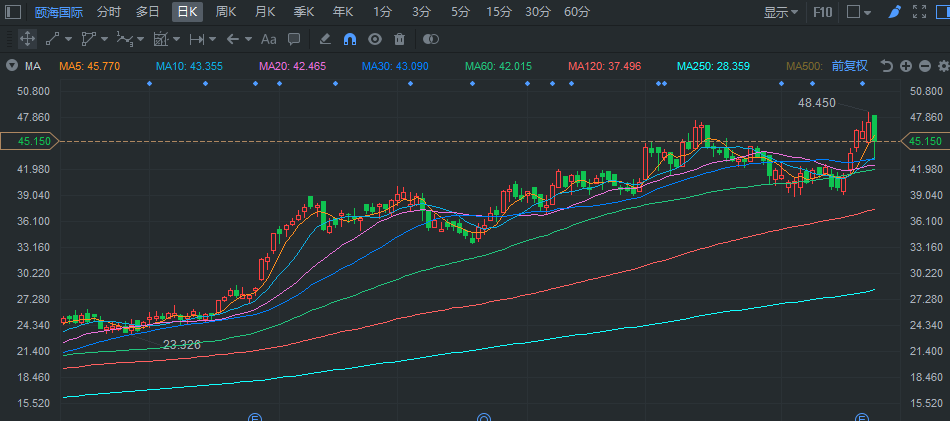Delete drawings with the trash icon
Viewport: 950px width, 421px height.
pyautogui.click(x=399, y=39)
